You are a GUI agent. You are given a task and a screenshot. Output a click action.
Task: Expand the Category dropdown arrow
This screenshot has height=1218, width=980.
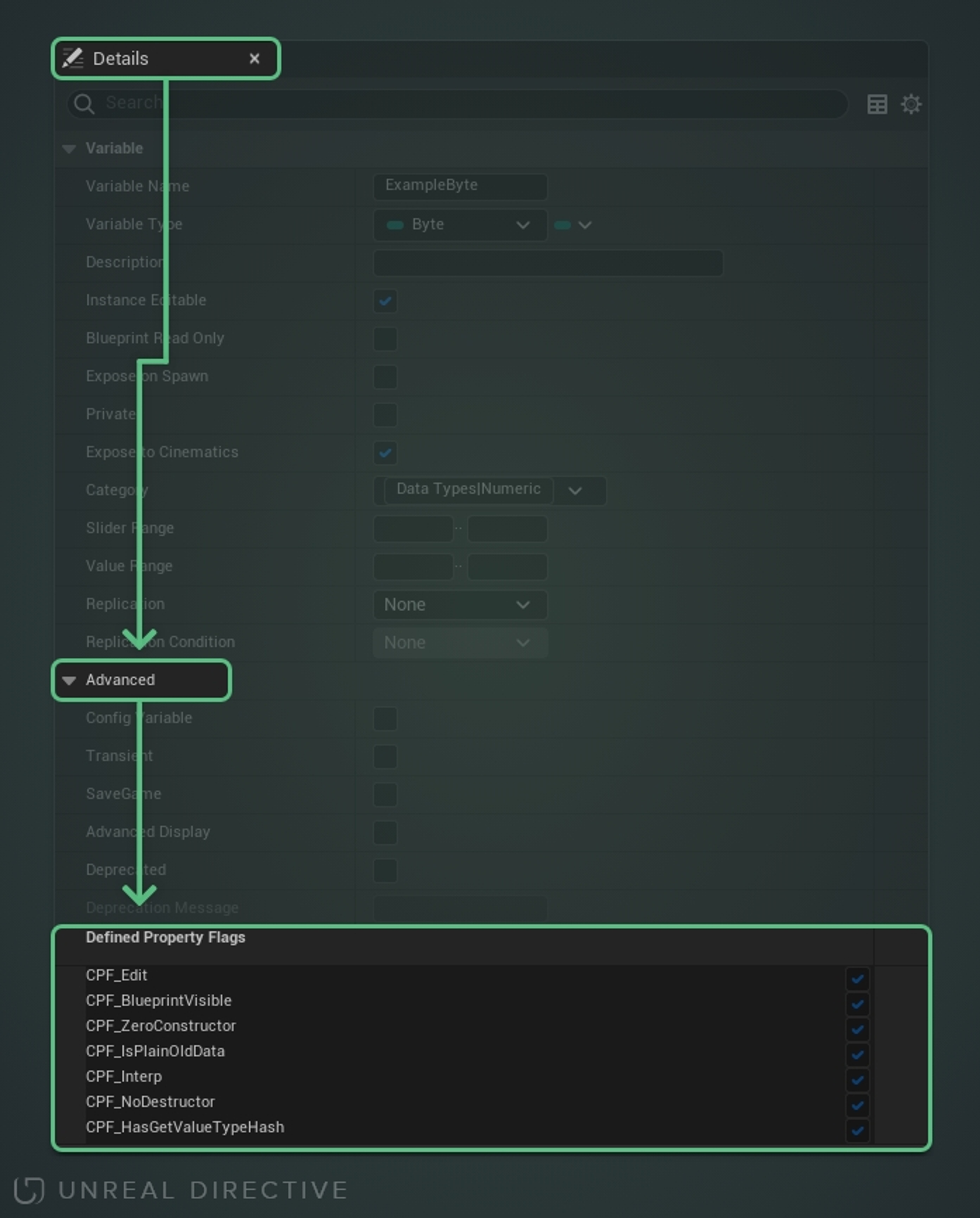tap(575, 490)
